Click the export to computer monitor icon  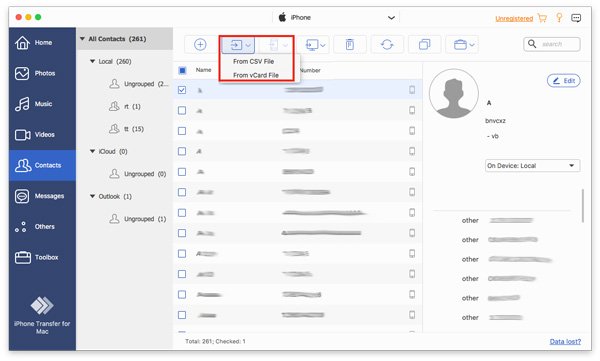coord(312,45)
